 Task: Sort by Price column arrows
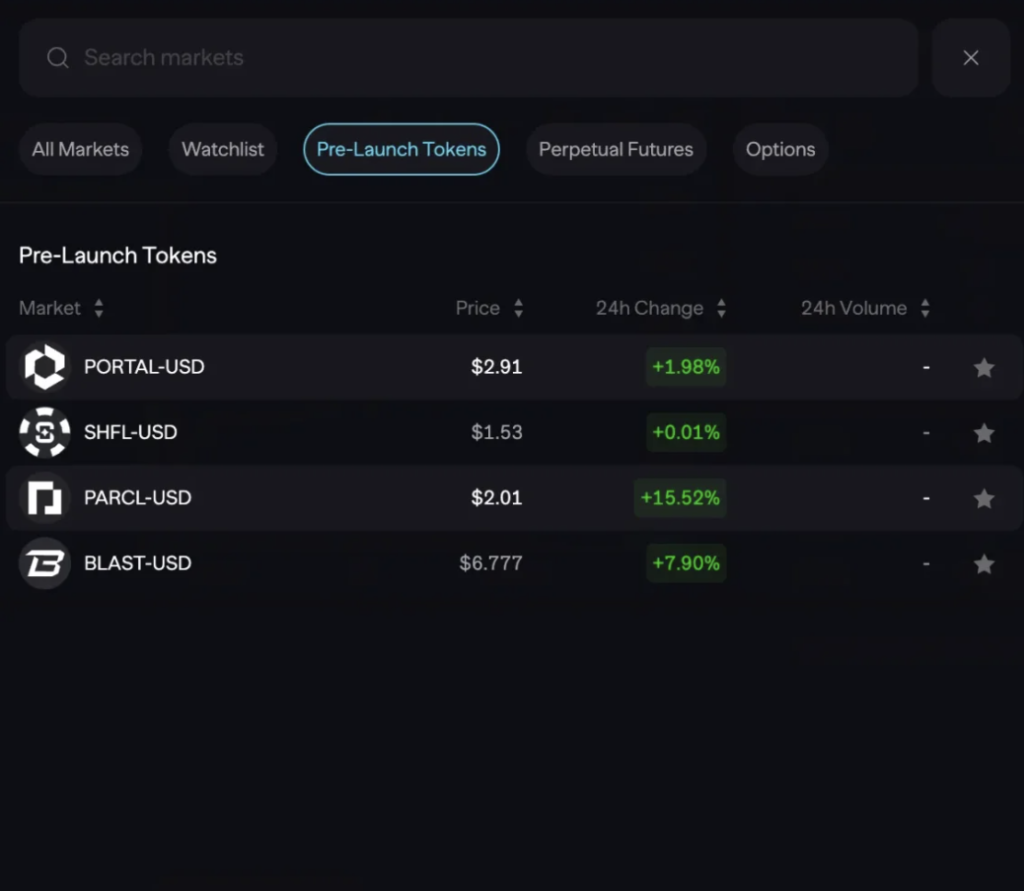(x=518, y=308)
